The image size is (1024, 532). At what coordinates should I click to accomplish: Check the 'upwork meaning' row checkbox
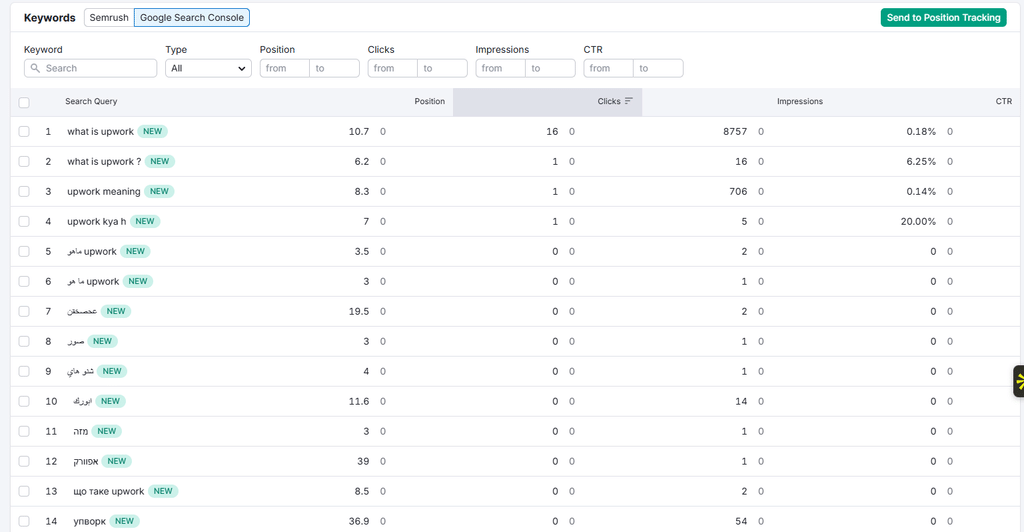tap(24, 191)
